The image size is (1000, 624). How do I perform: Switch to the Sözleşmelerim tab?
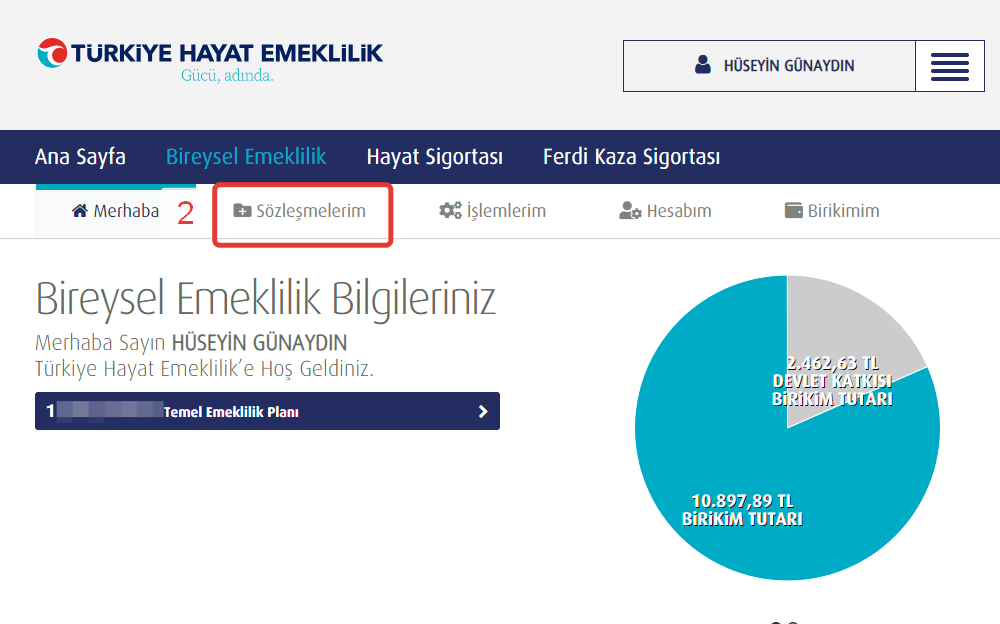point(302,211)
